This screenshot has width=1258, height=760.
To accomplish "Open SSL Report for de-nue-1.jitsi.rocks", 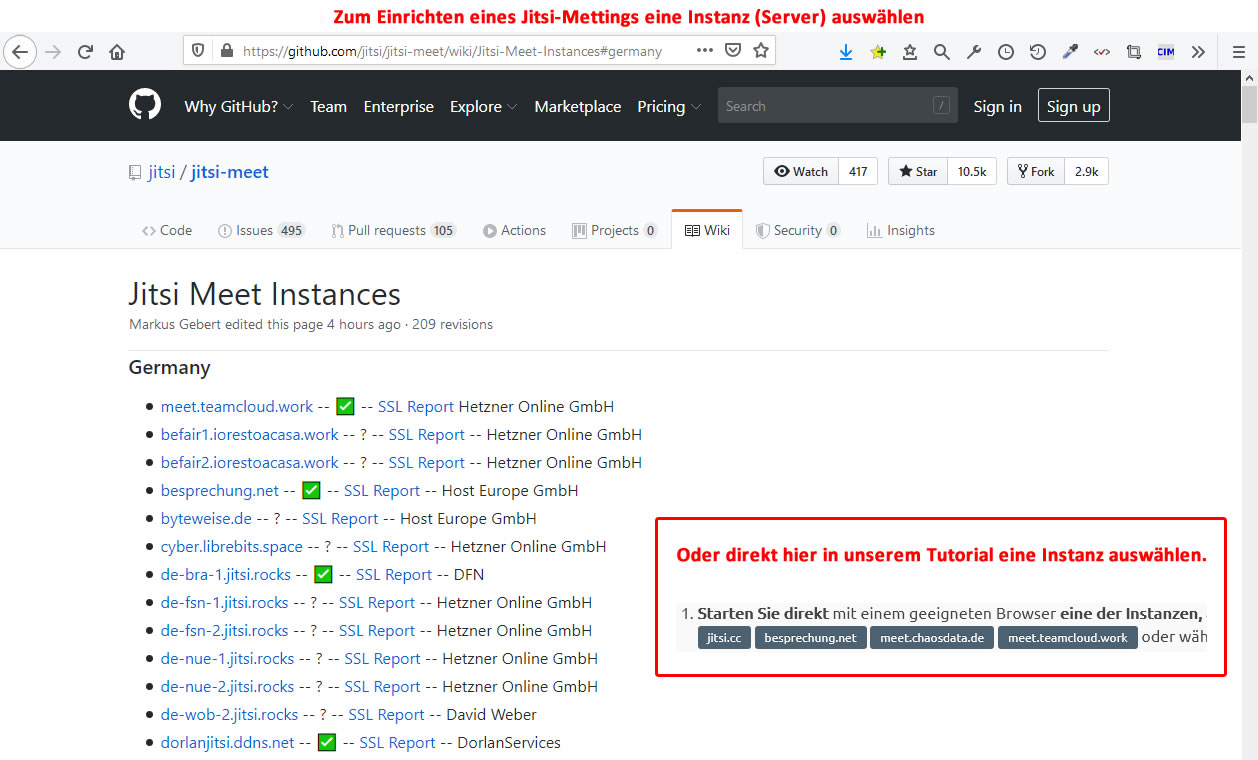I will point(383,659).
